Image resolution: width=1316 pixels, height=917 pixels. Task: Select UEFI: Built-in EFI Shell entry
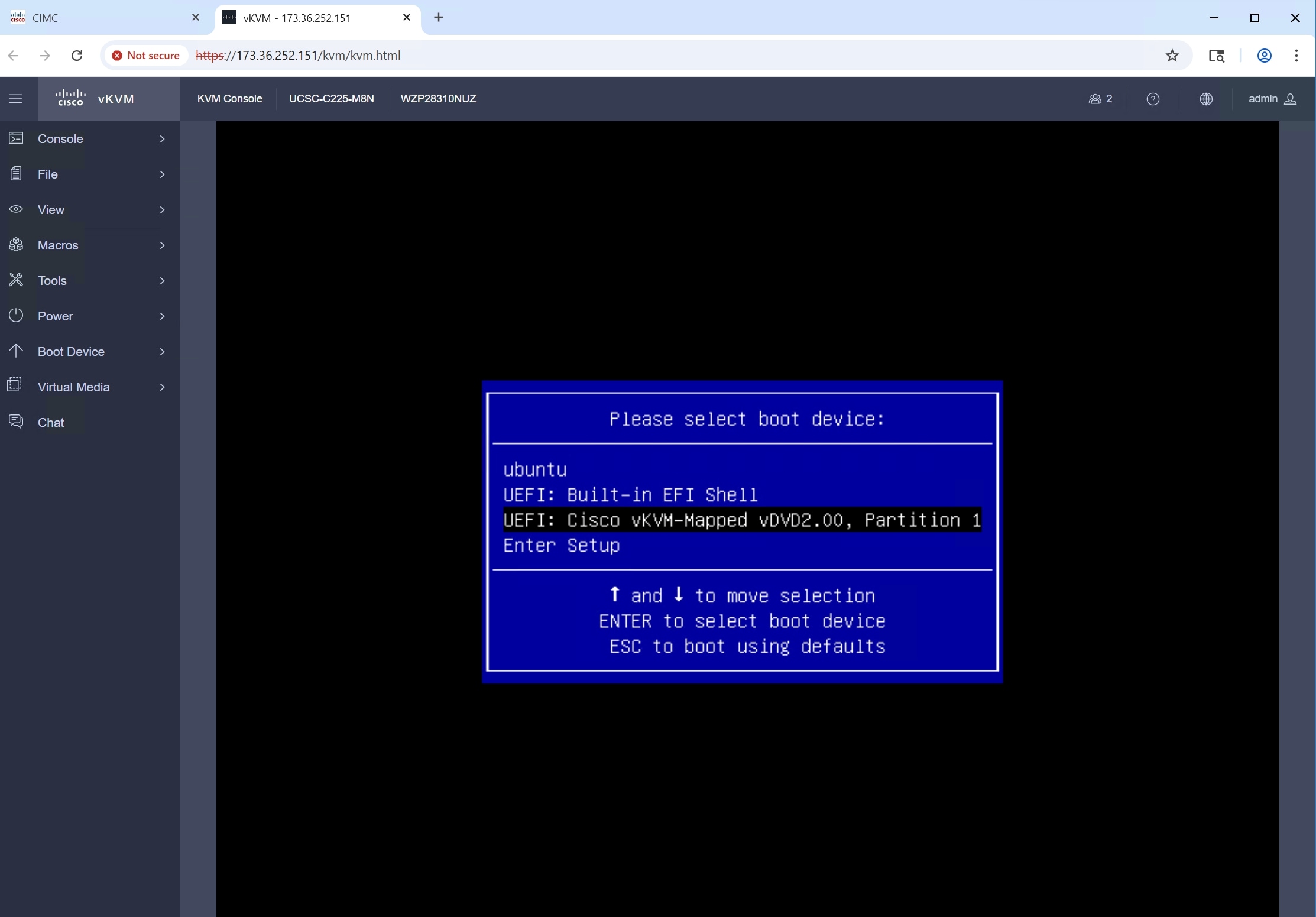630,495
